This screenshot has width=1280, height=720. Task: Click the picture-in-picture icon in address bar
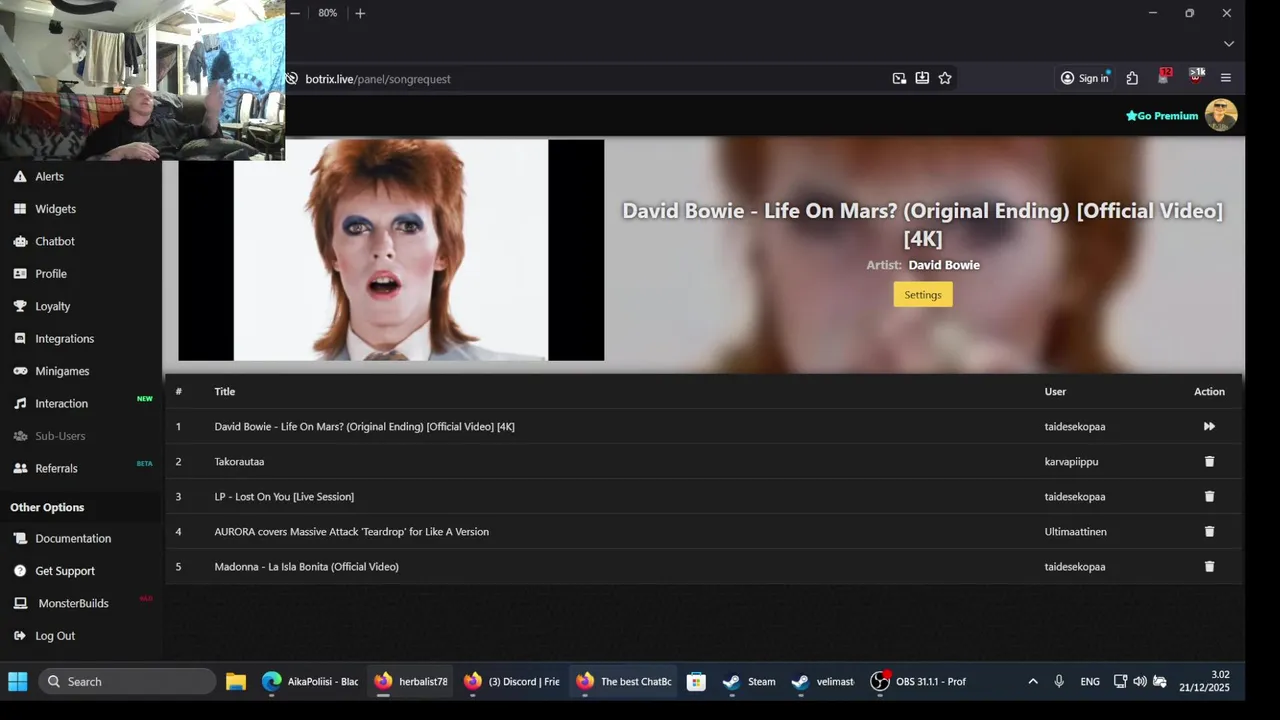[x=899, y=78]
